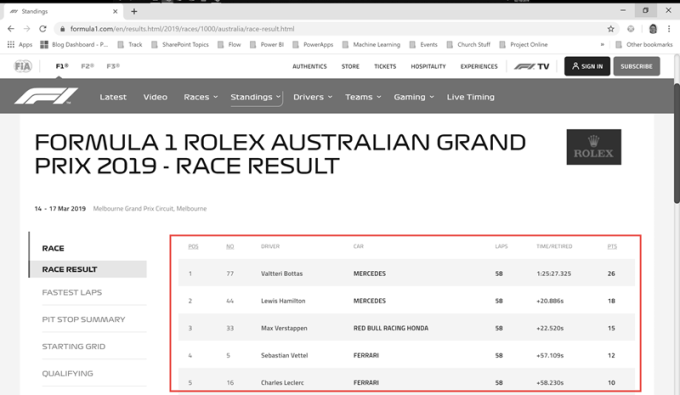The width and height of the screenshot is (680, 395).
Task: Expand the Drivers dropdown
Action: click(313, 97)
